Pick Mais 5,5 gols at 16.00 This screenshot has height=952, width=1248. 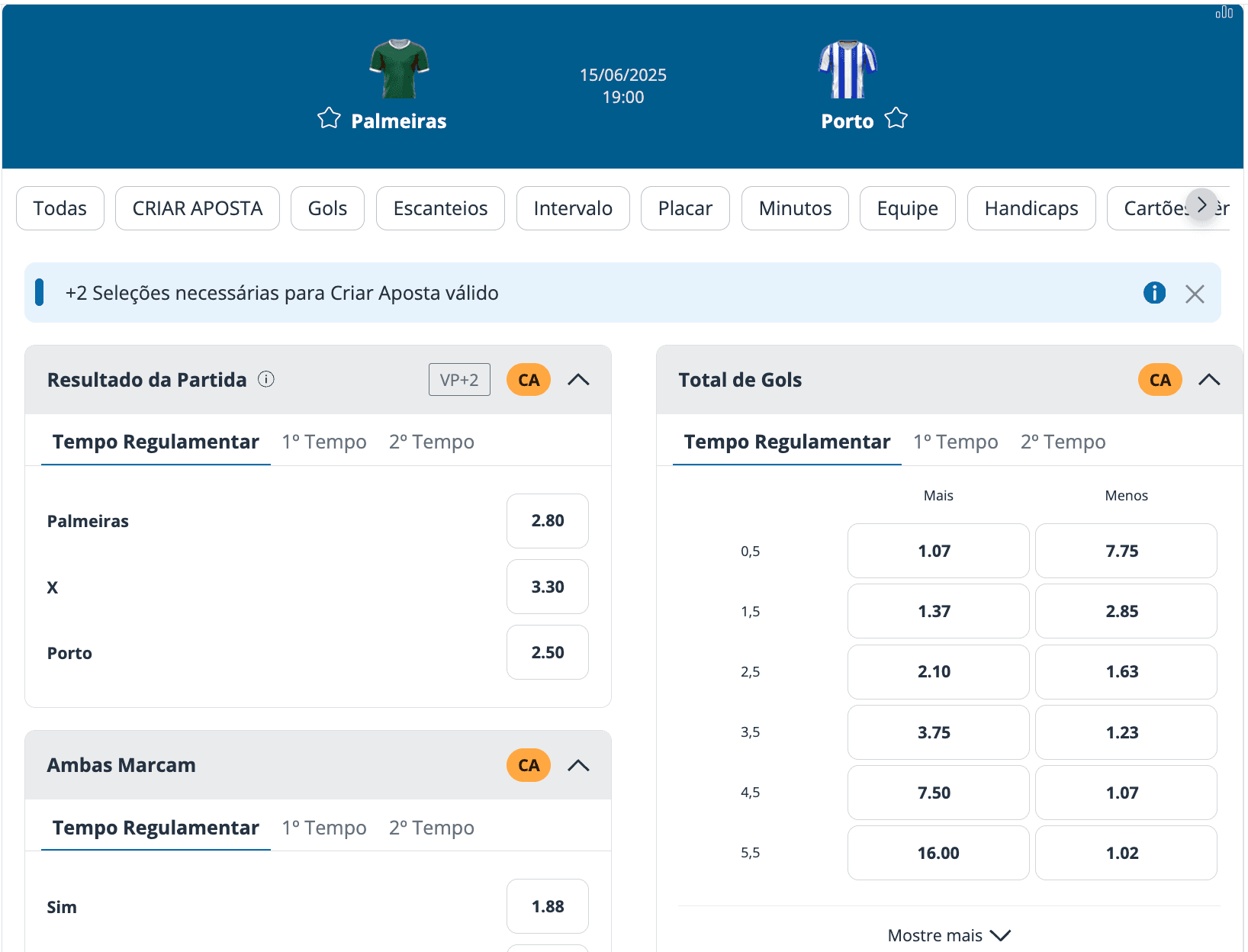[938, 853]
